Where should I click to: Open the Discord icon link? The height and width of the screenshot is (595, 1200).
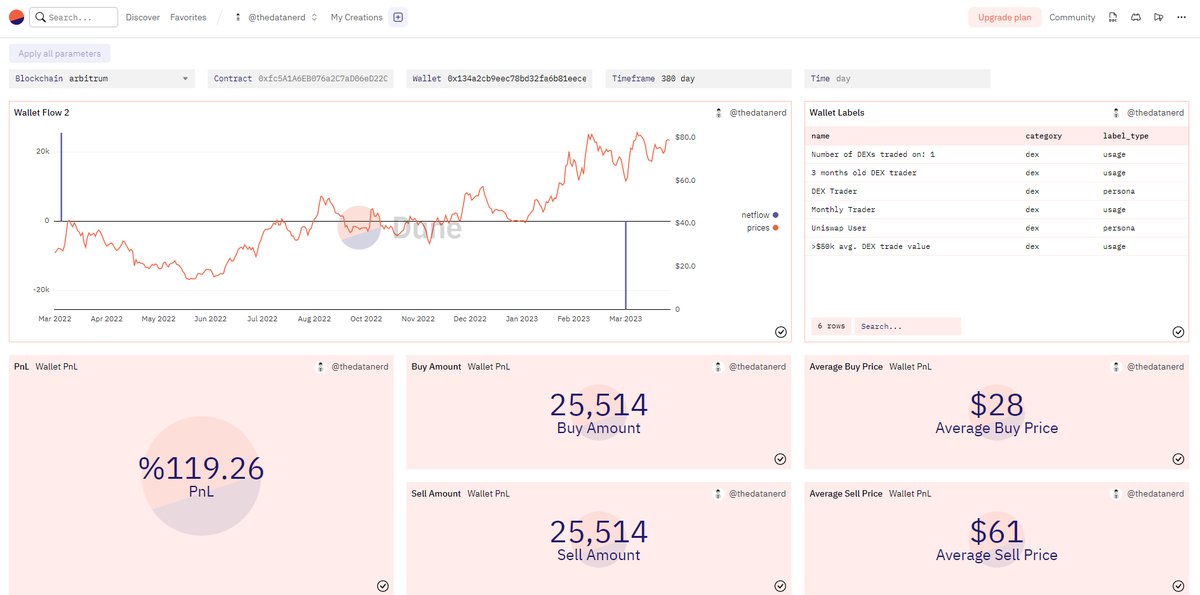pyautogui.click(x=1135, y=17)
